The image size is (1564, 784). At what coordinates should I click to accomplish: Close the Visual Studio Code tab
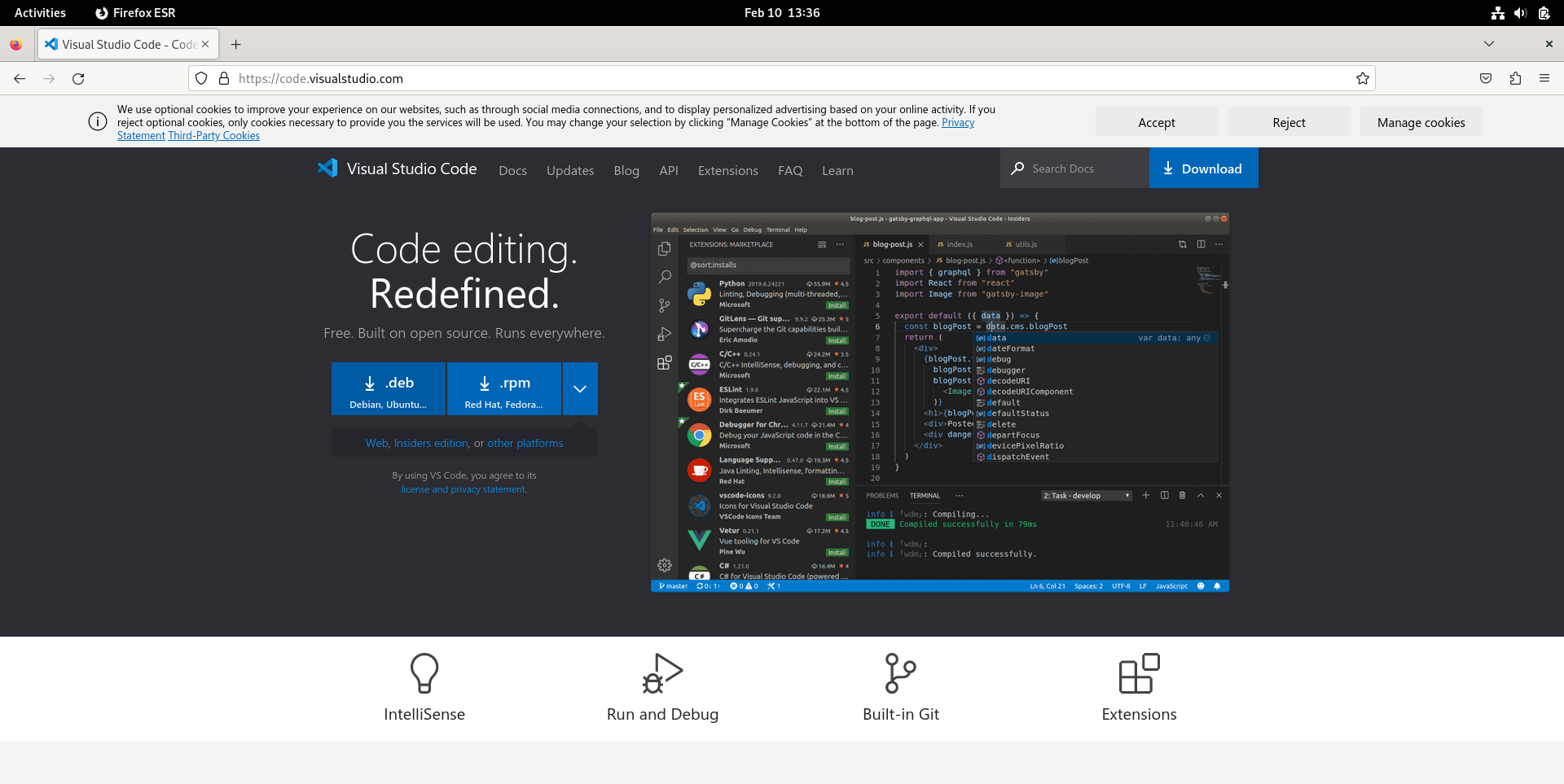point(205,45)
